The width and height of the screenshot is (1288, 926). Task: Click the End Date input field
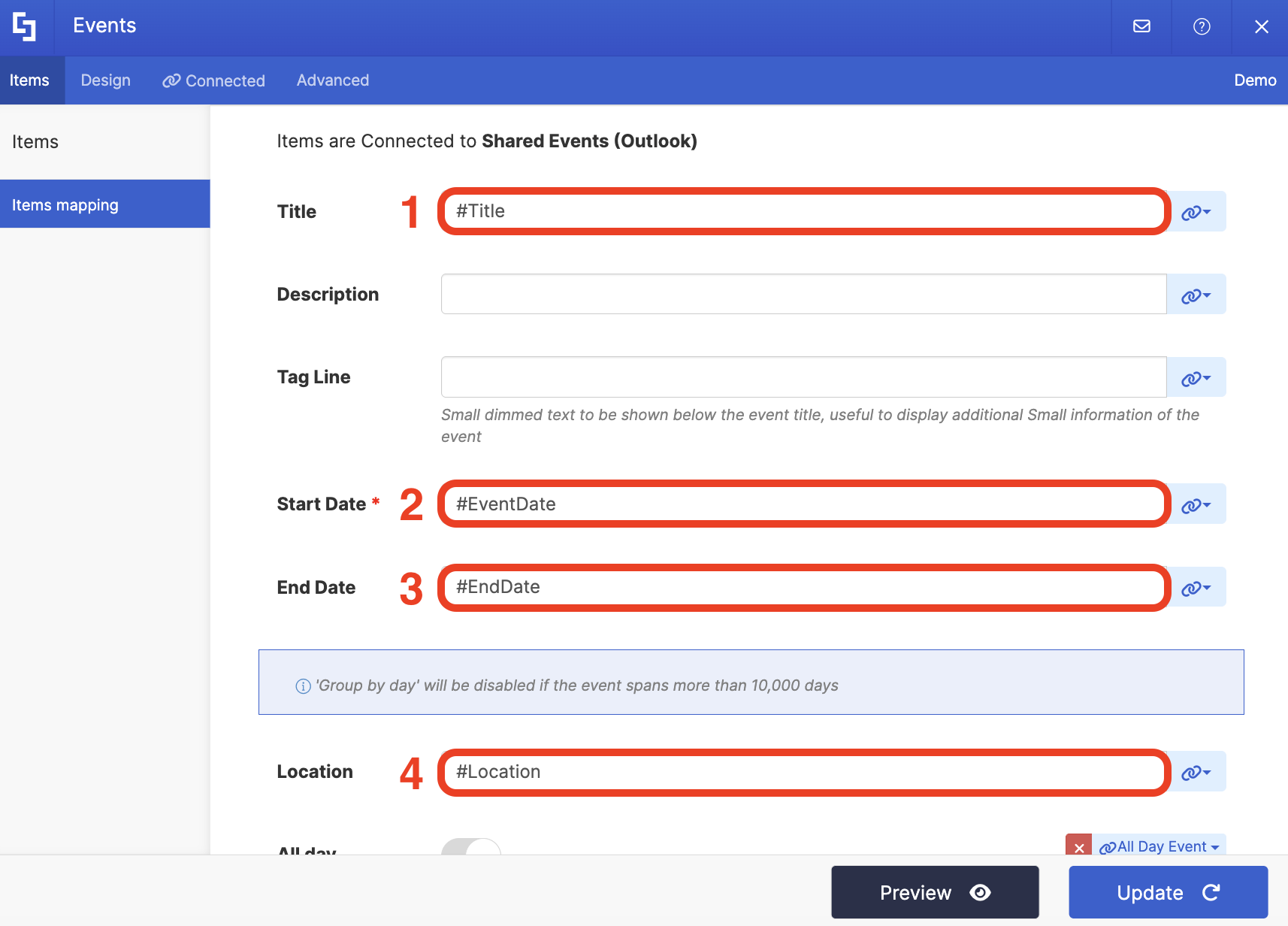pos(803,587)
